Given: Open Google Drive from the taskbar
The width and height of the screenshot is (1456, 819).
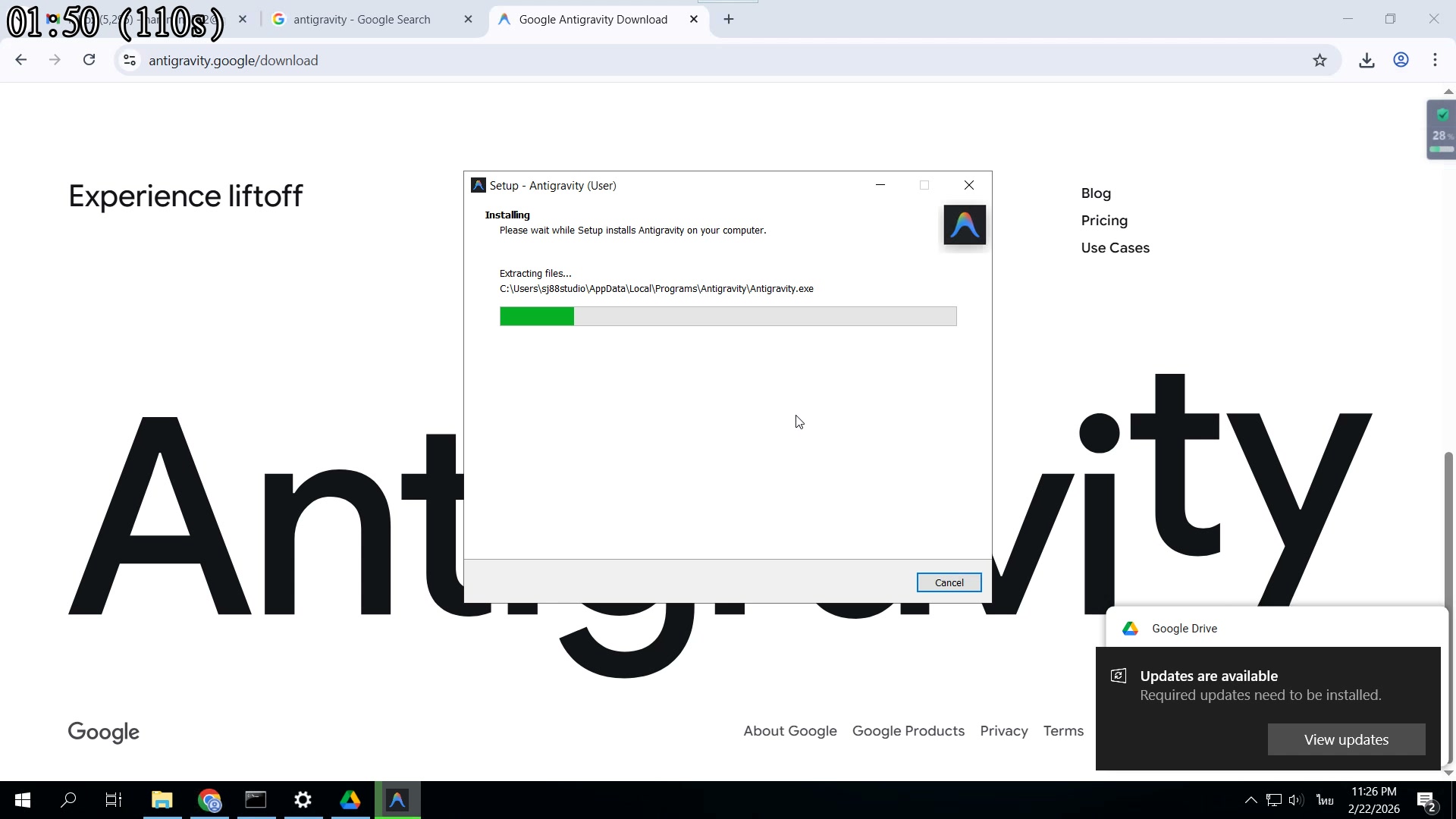Looking at the screenshot, I should 350,800.
